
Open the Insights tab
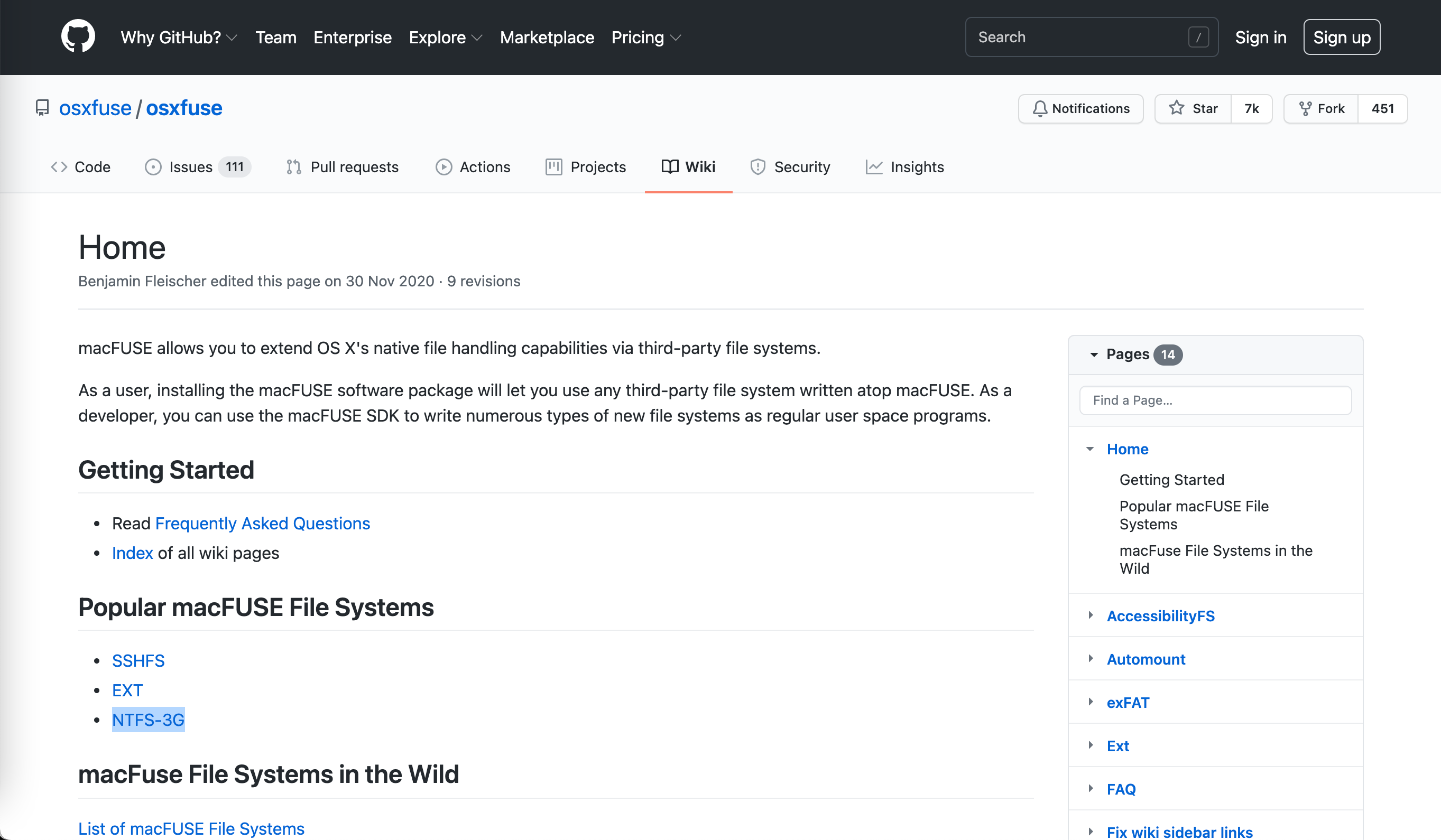pos(904,167)
